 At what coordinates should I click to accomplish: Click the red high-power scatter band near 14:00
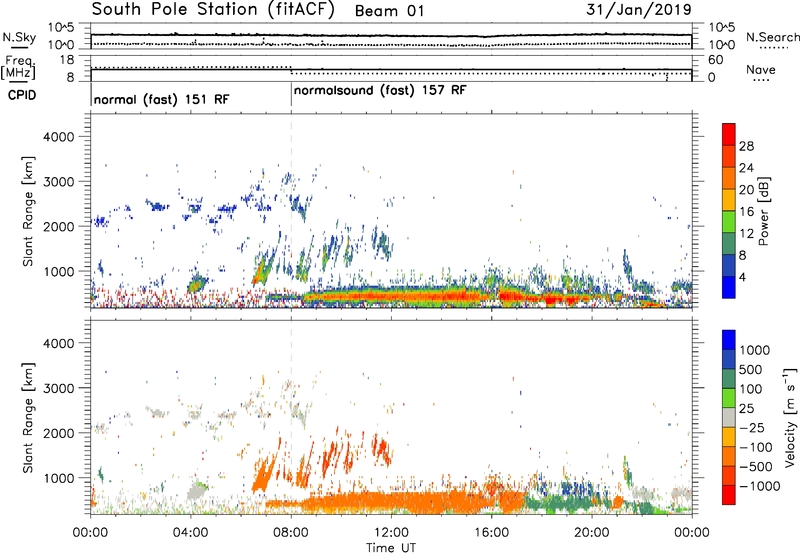point(441,296)
